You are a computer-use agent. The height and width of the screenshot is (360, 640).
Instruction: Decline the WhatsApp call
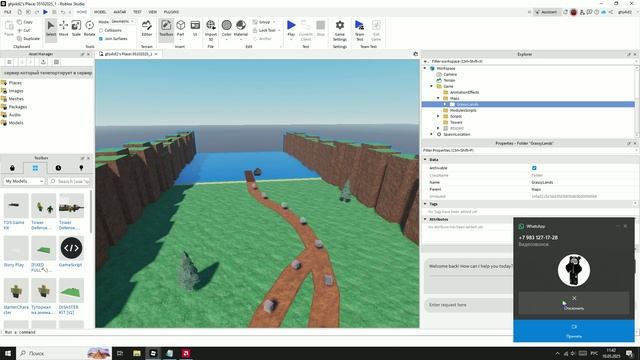click(574, 302)
